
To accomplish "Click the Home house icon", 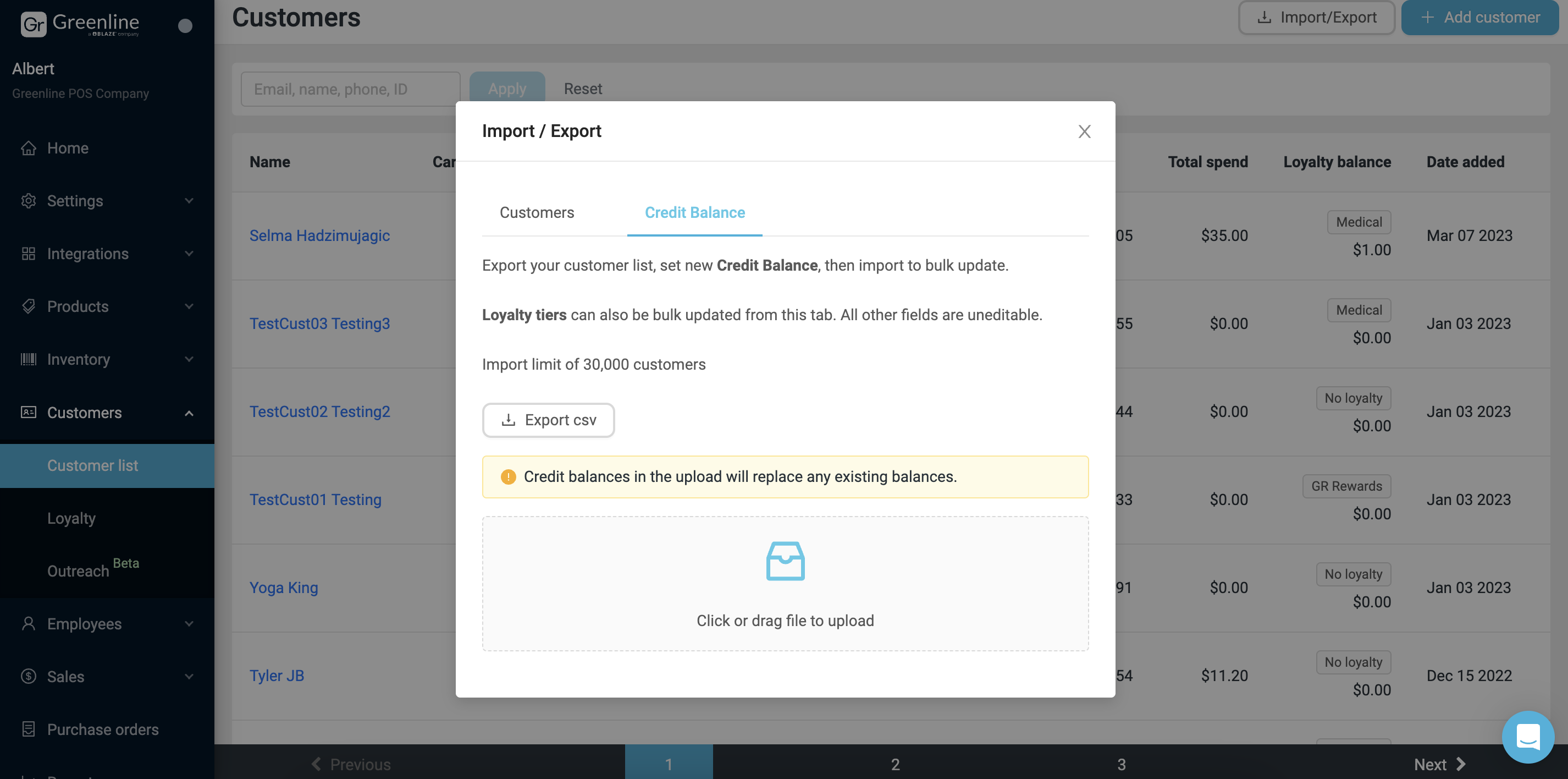I will point(29,148).
